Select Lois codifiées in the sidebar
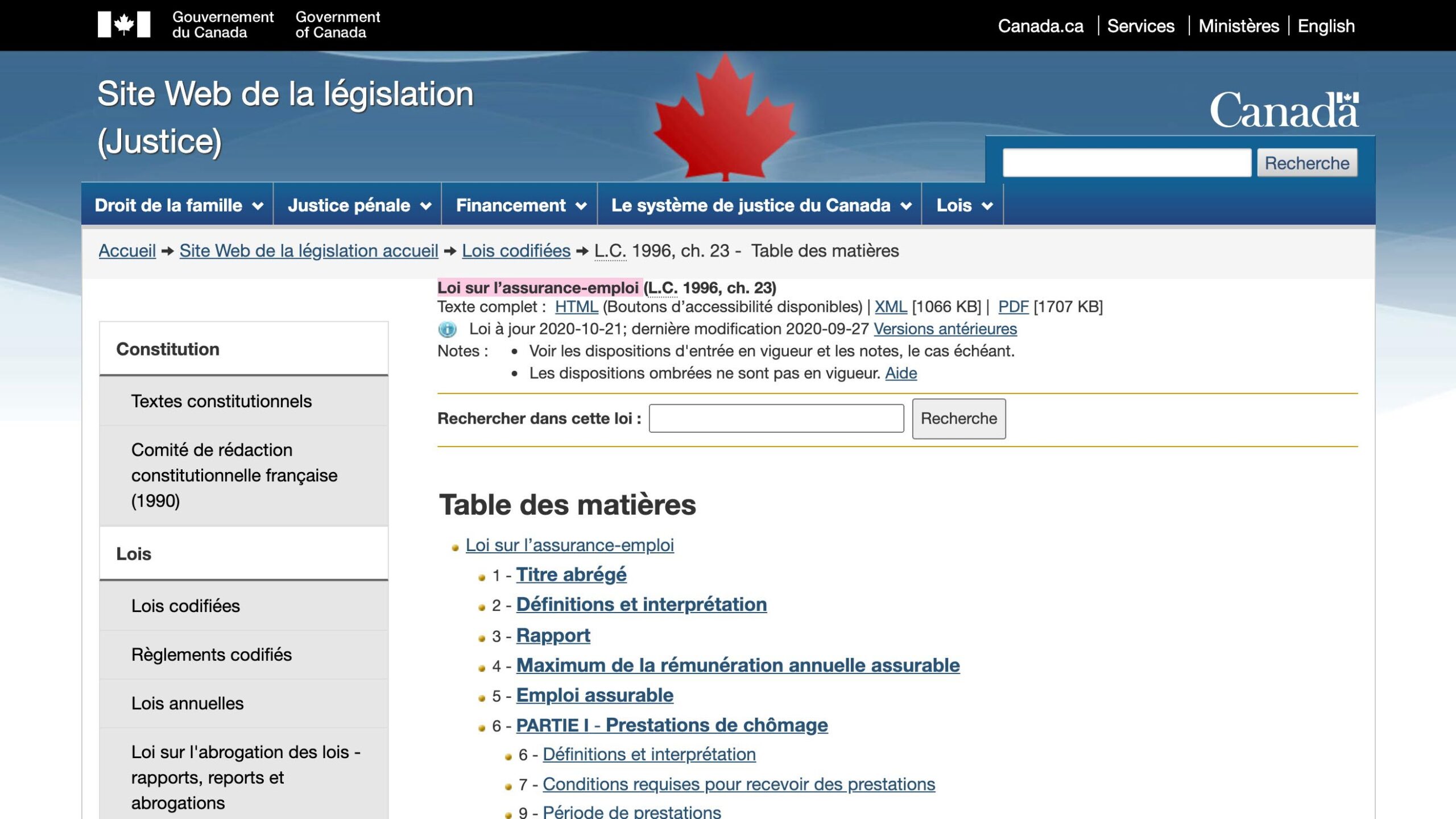This screenshot has width=1456, height=819. [x=186, y=606]
